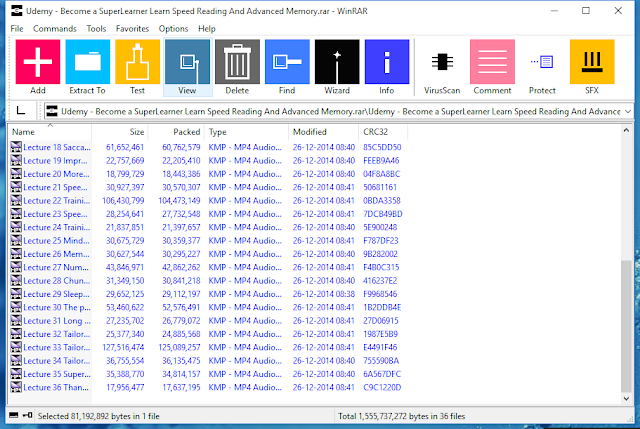Click the file icon of Lecture 22
640x429 pixels.
[x=16, y=200]
